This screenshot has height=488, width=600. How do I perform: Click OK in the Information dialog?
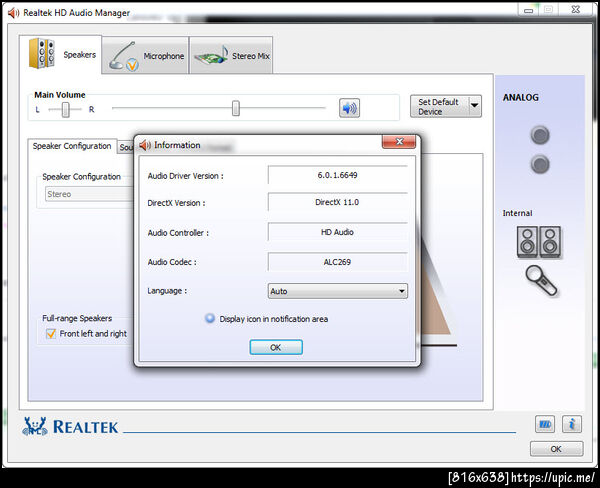[276, 347]
